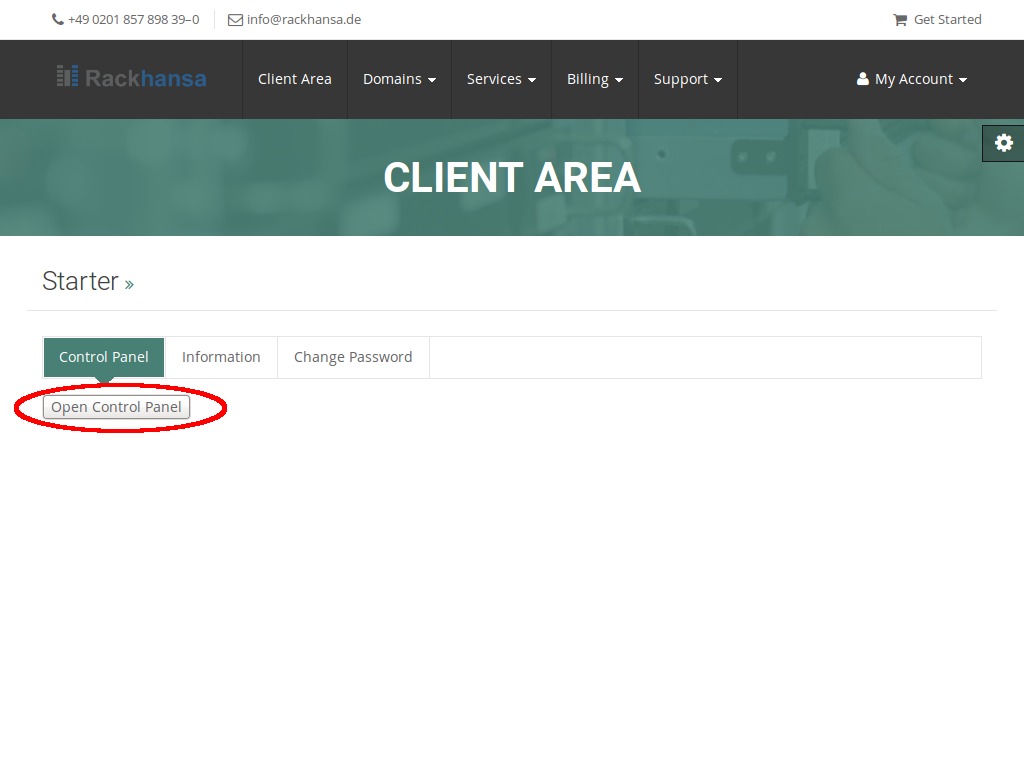Click the info@rackhansa.de email link
1024x768 pixels.
[304, 20]
